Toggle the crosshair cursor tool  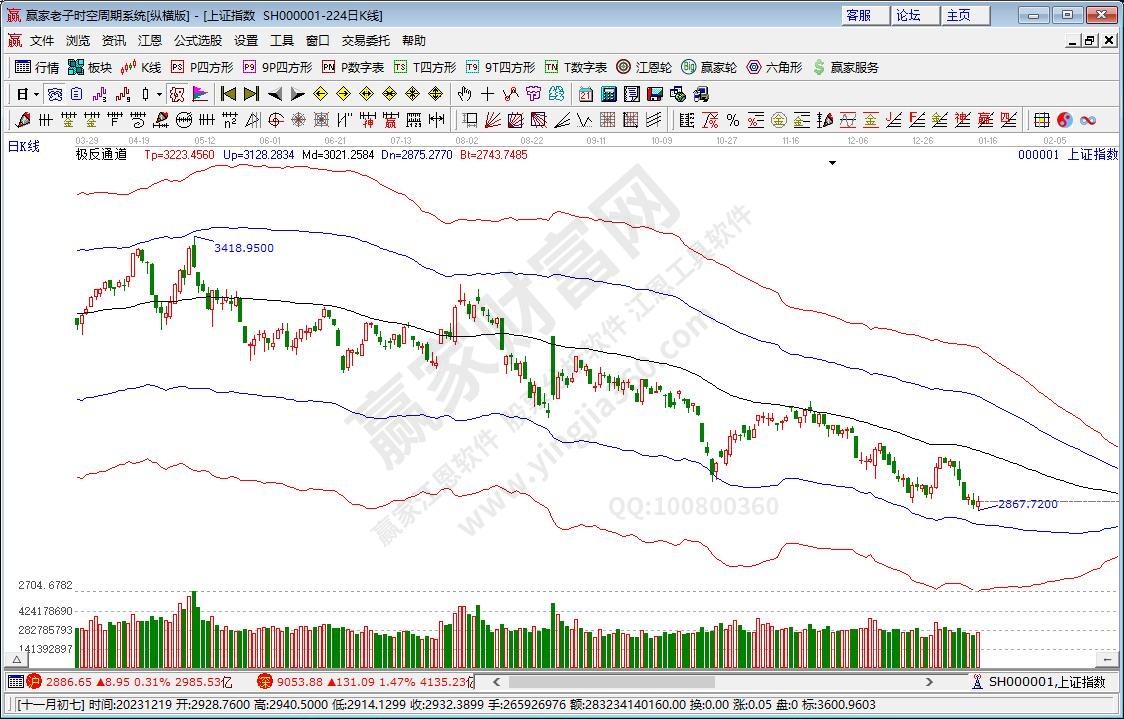(x=487, y=94)
